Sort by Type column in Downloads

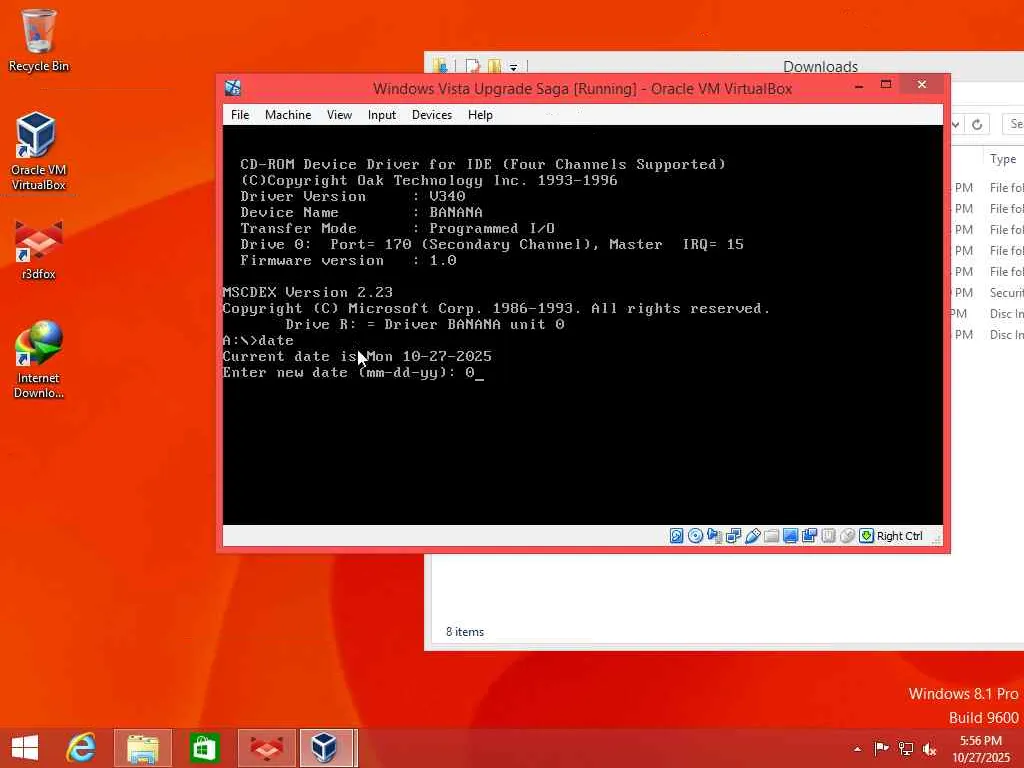[1002, 159]
